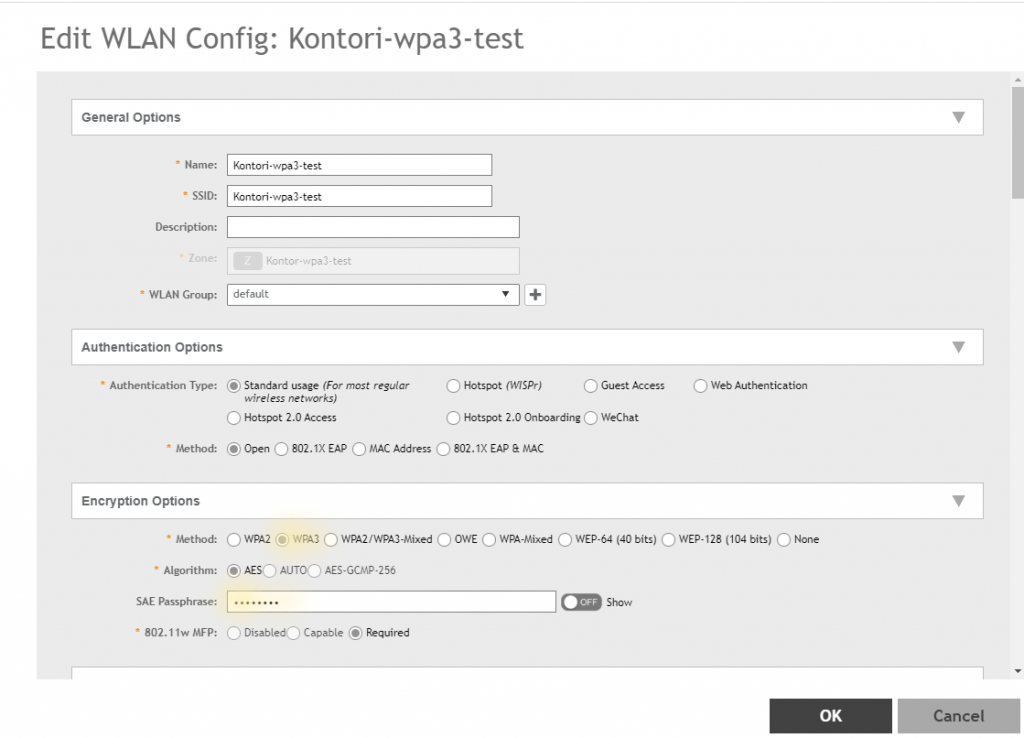
Task: Set 802.11w MFP to Capable
Action: (x=294, y=633)
